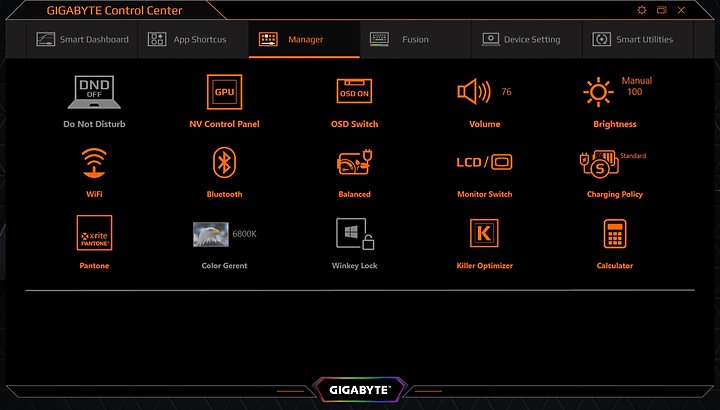720x410 pixels.
Task: Open settings gear in title bar
Action: click(x=642, y=10)
